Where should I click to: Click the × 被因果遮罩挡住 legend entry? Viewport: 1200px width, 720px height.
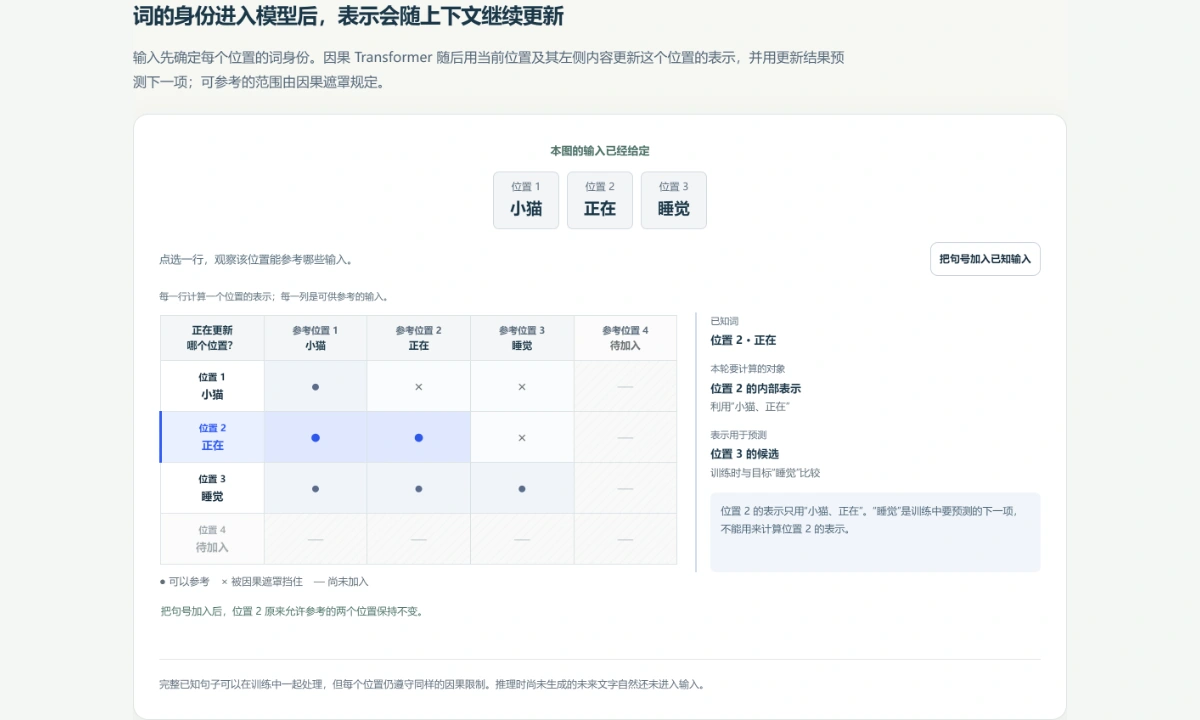(262, 582)
